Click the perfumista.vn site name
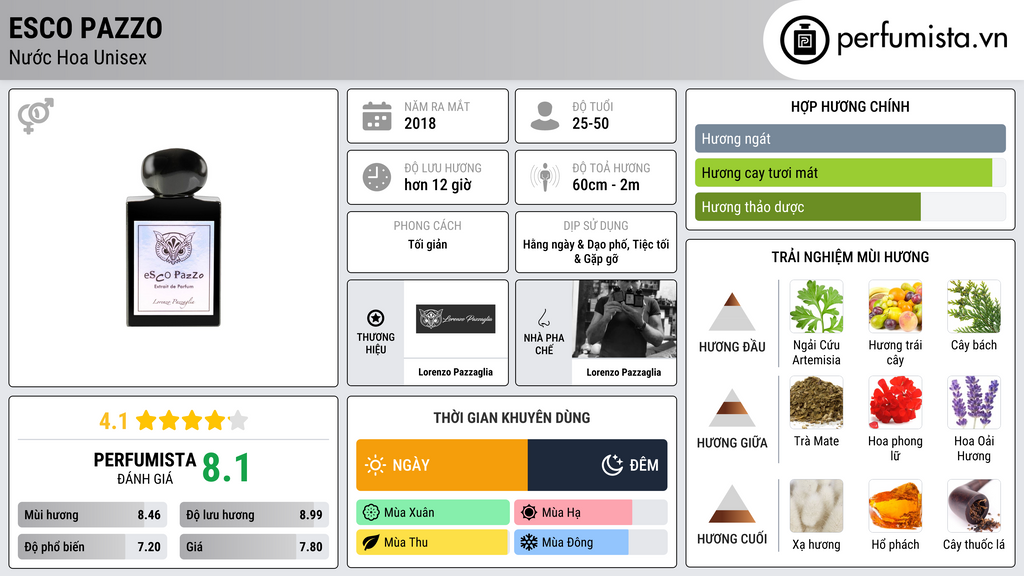Image resolution: width=1024 pixels, height=576 pixels. 922,39
